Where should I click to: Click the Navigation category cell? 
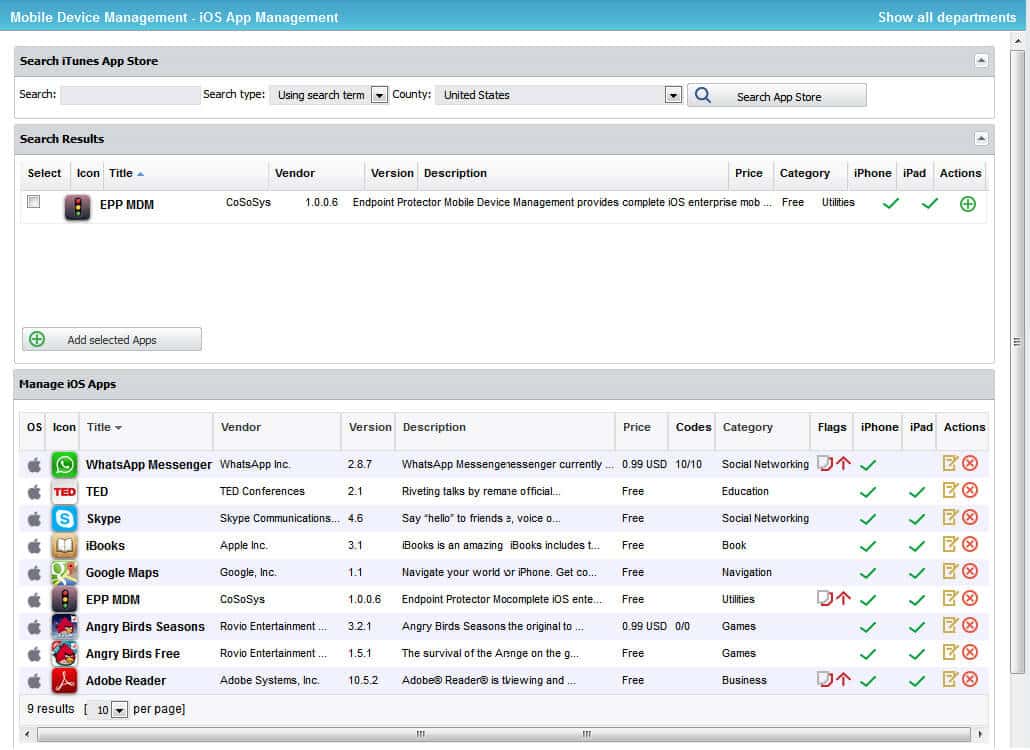746,572
